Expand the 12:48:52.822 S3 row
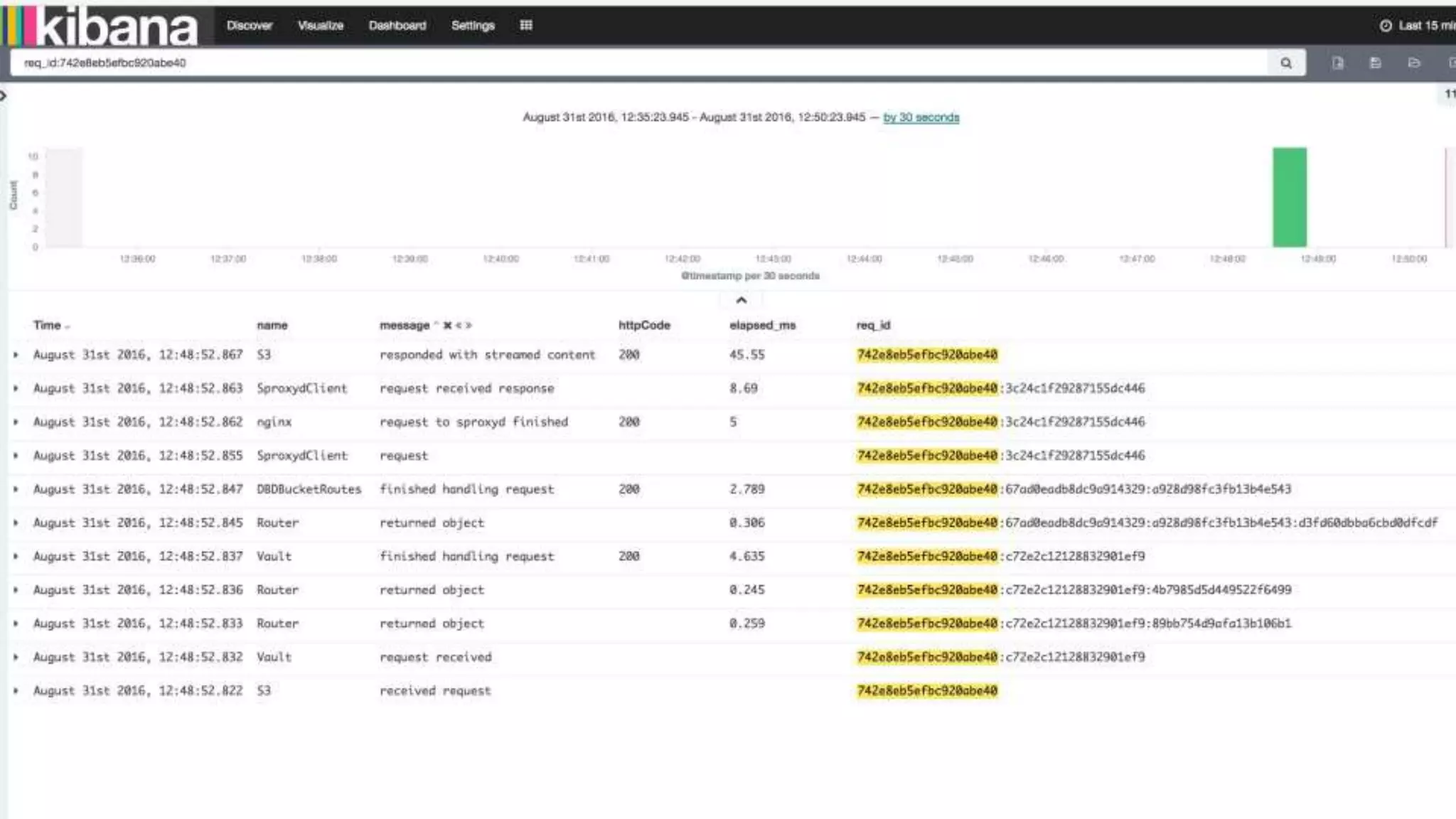The height and width of the screenshot is (819, 1456). 16,690
